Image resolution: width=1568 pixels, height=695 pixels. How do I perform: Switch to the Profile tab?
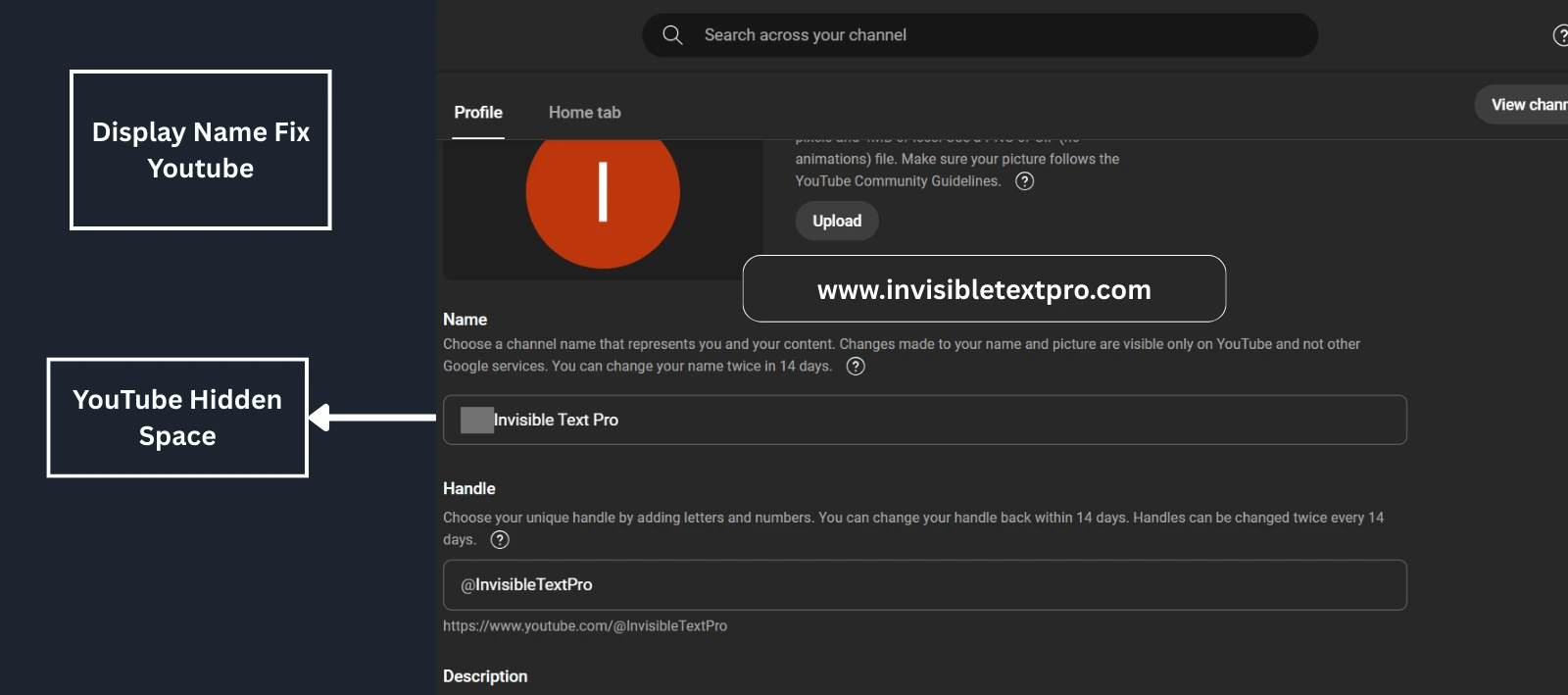478,113
